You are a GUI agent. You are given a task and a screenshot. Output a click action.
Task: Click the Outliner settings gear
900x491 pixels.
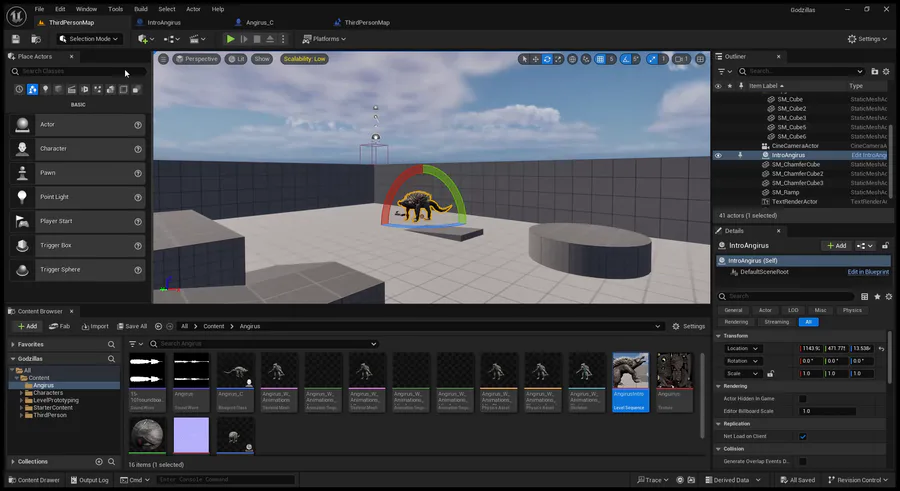(x=886, y=71)
